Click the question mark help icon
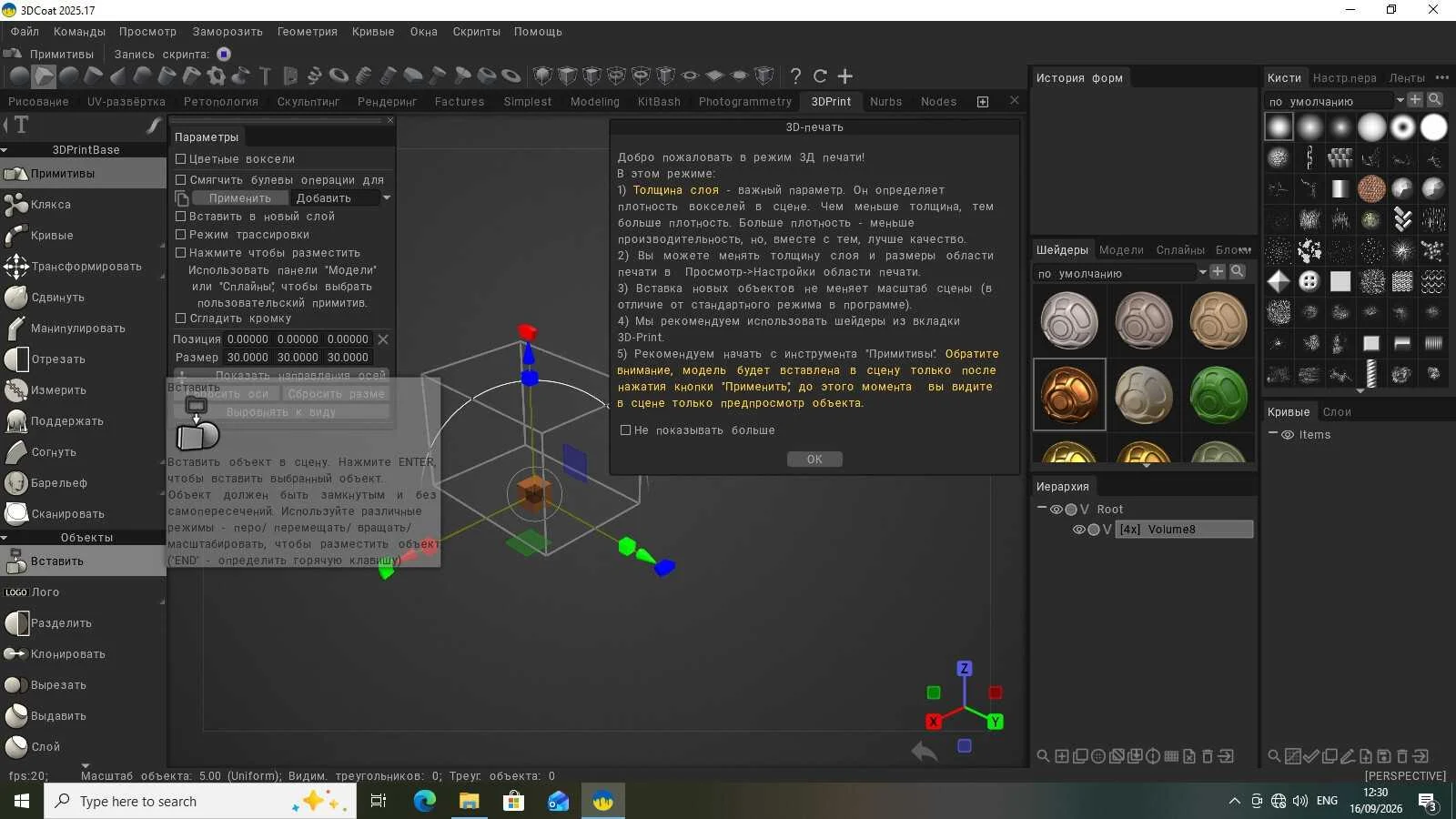 click(x=795, y=76)
